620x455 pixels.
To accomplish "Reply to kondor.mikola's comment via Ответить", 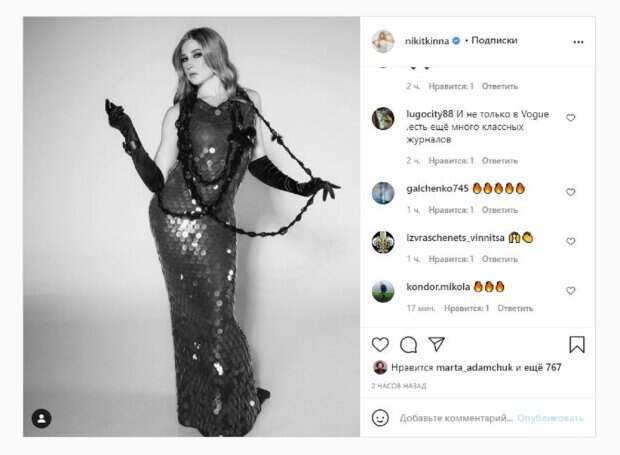I will tap(515, 308).
